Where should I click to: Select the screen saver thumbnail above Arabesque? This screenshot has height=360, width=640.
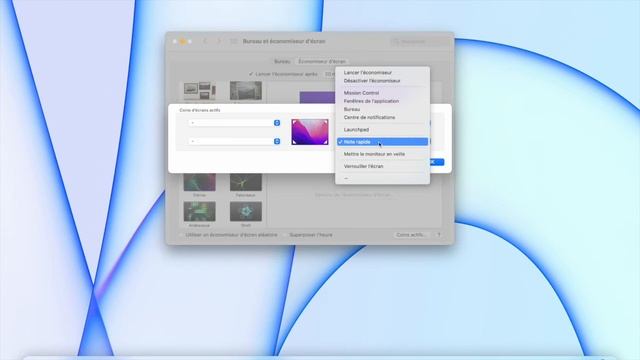coord(200,182)
